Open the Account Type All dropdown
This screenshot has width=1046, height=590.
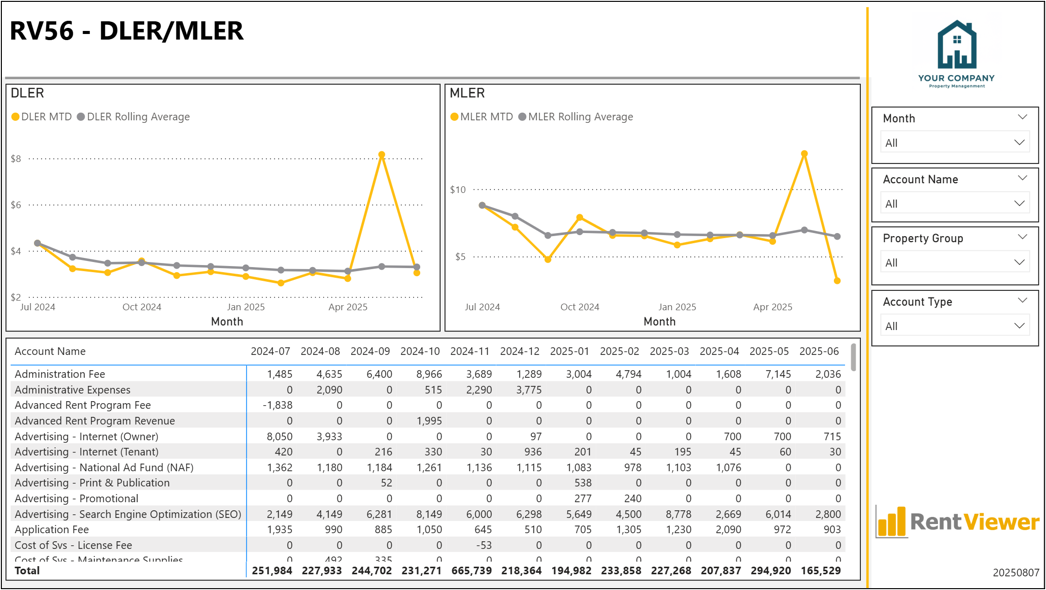[x=955, y=326]
